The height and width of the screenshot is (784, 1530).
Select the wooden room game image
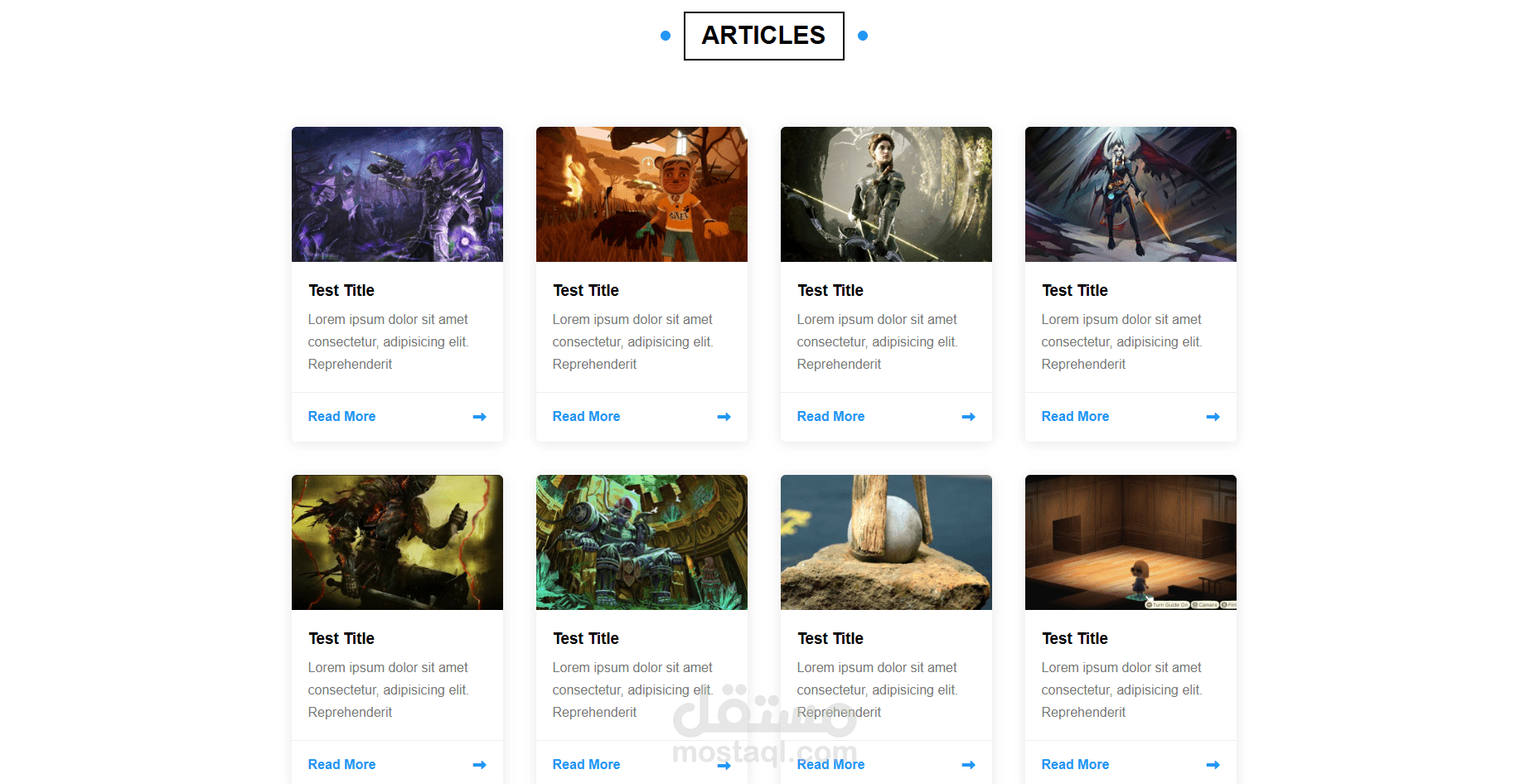coord(1131,542)
